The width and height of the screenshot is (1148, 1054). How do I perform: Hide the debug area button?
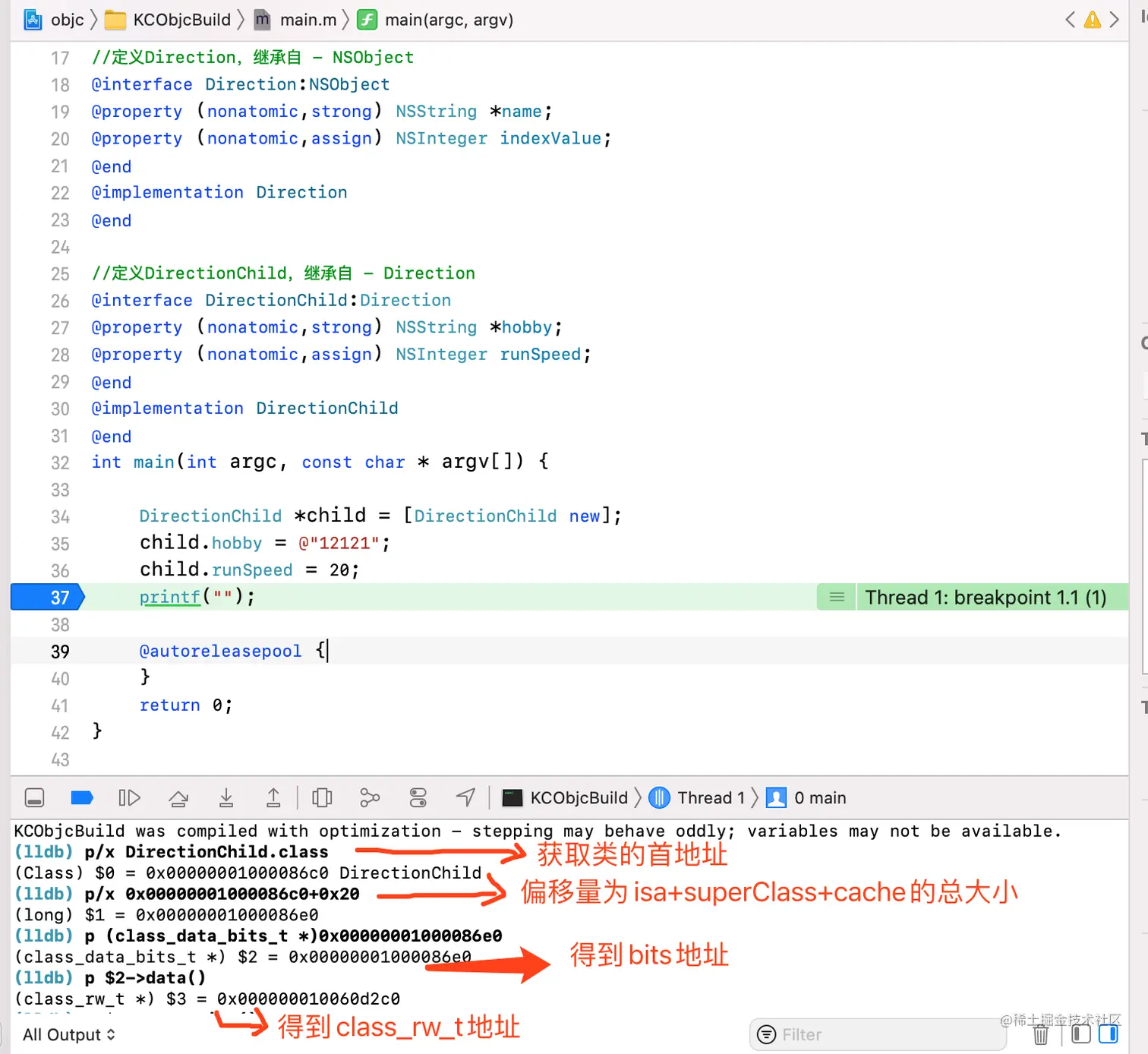[x=34, y=797]
